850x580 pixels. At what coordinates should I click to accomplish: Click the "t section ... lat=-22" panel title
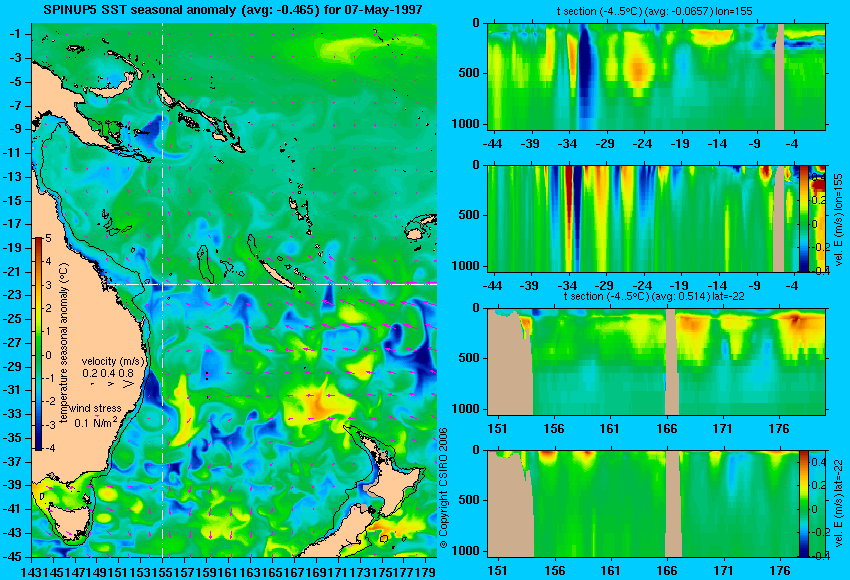coord(654,296)
